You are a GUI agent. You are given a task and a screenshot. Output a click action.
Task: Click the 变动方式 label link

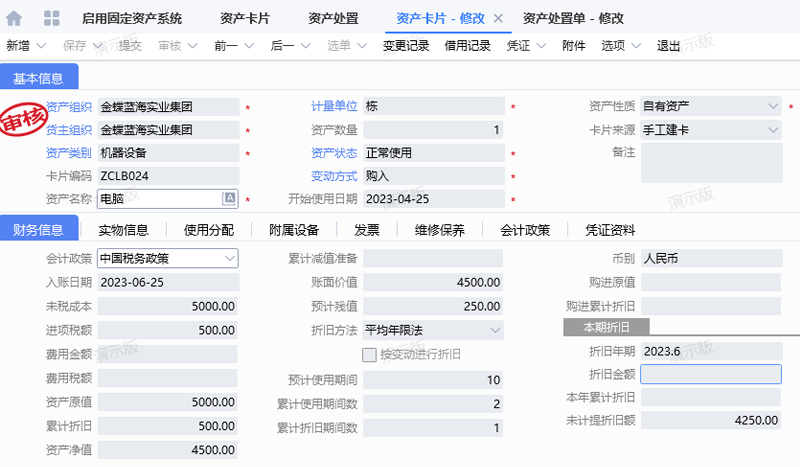pos(334,176)
